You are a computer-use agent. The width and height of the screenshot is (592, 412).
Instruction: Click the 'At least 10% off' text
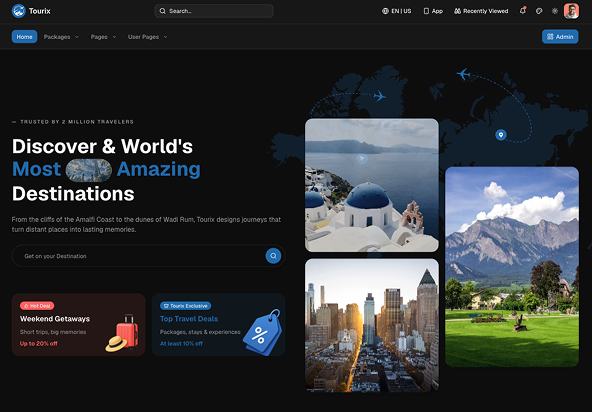(181, 344)
